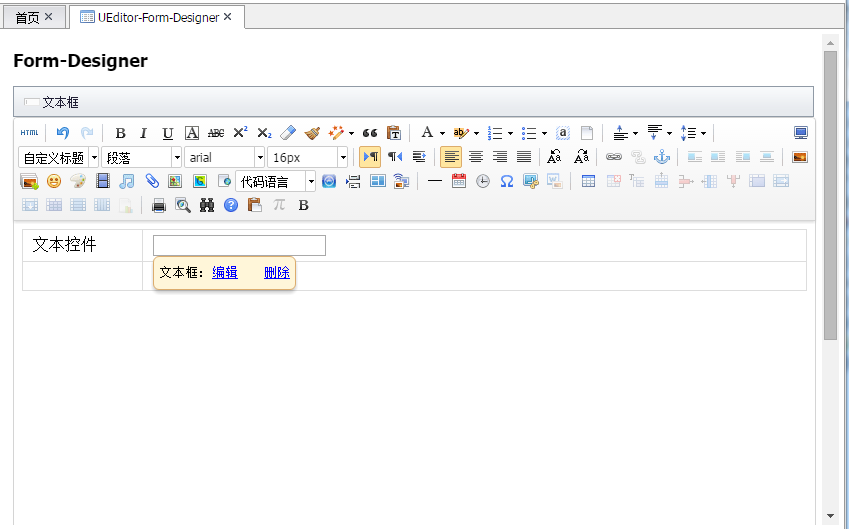This screenshot has height=529, width=849.
Task: Close the UEditor-Form-Designer tab
Action: pyautogui.click(x=228, y=17)
